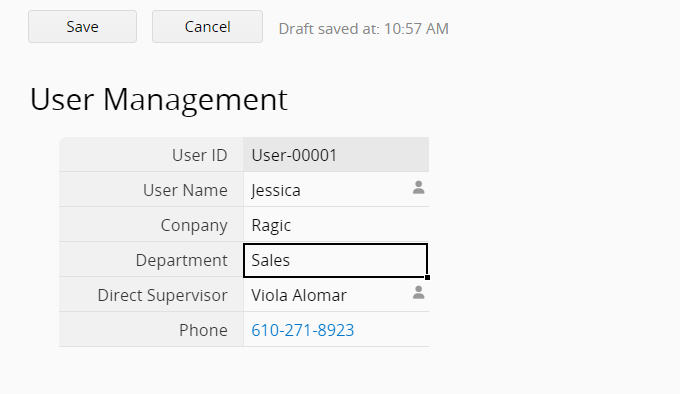The image size is (680, 394).
Task: Click the User Name label
Action: [x=185, y=190]
